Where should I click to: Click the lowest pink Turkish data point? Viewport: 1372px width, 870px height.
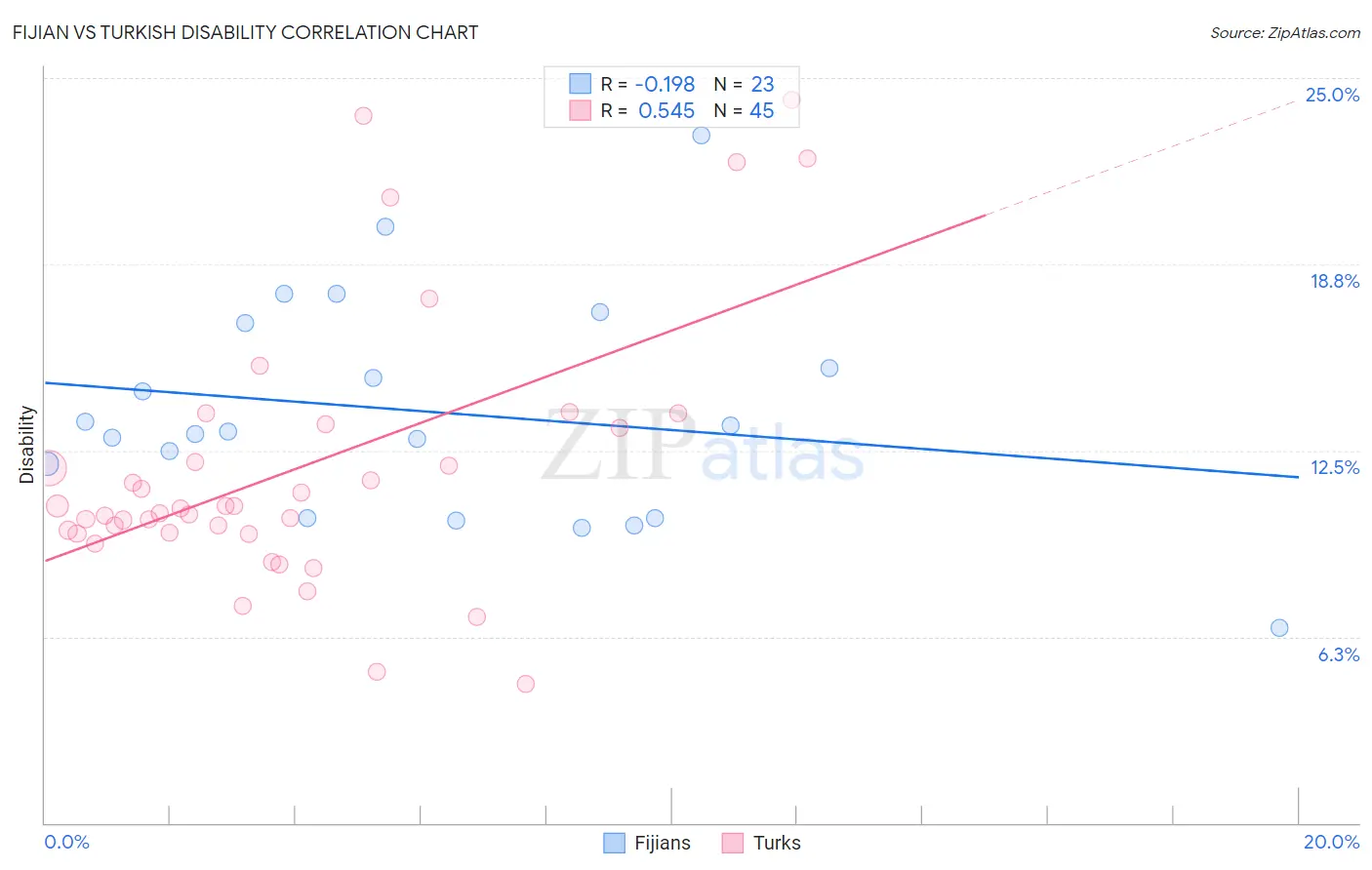point(526,684)
